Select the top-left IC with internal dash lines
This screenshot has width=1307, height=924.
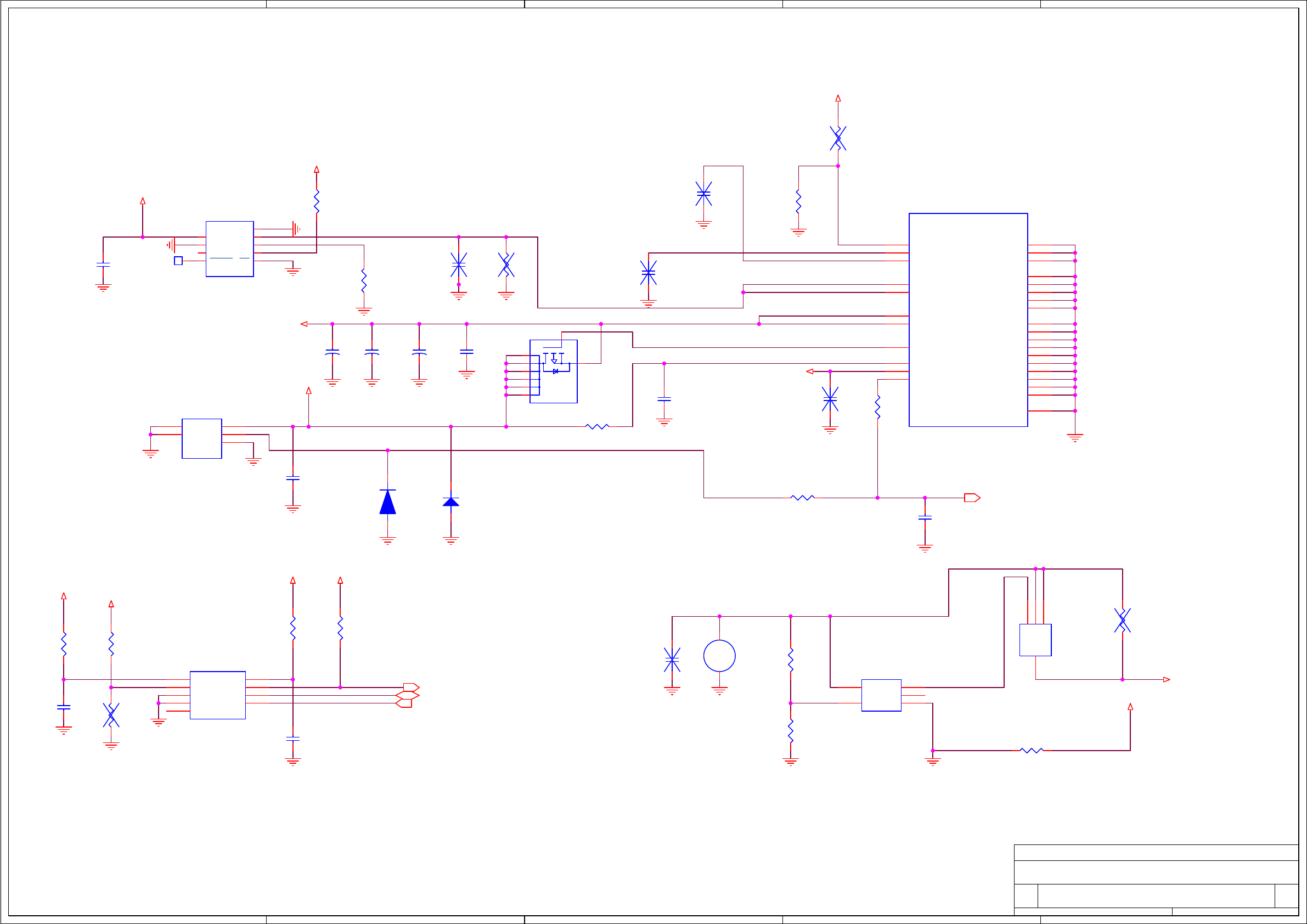pyautogui.click(x=229, y=249)
